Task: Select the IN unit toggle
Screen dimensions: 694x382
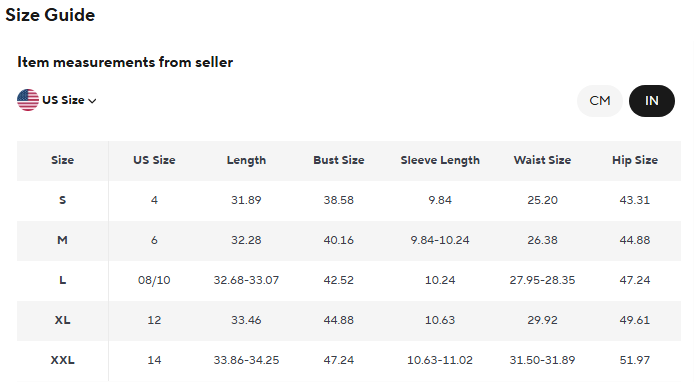Action: pyautogui.click(x=652, y=101)
